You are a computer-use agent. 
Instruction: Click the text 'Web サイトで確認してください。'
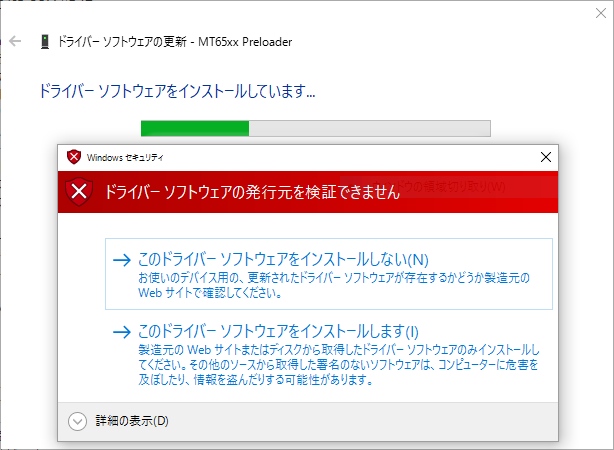click(210, 293)
